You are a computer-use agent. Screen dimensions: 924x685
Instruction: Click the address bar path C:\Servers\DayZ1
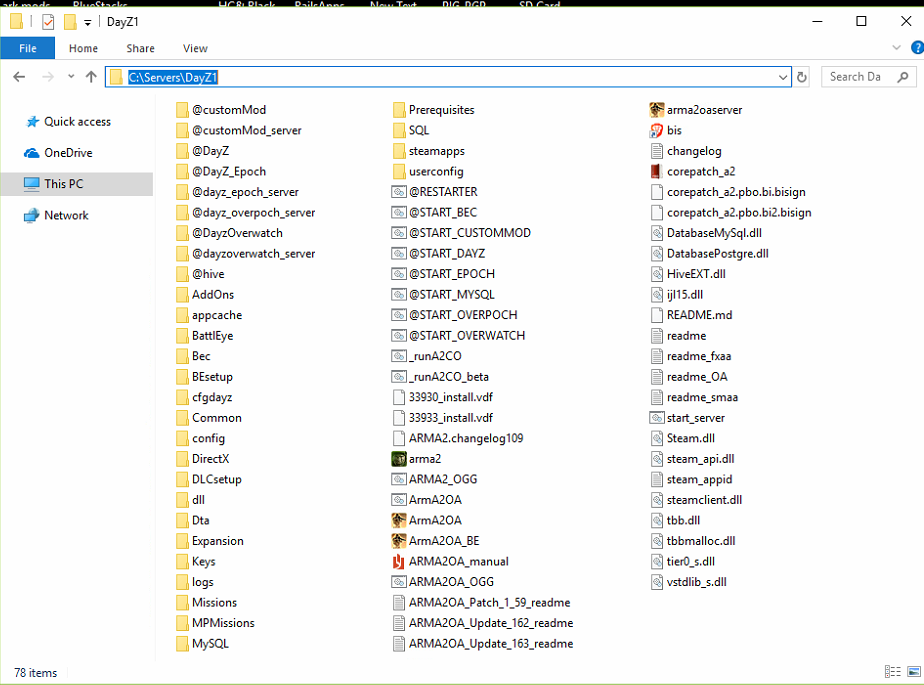(173, 77)
